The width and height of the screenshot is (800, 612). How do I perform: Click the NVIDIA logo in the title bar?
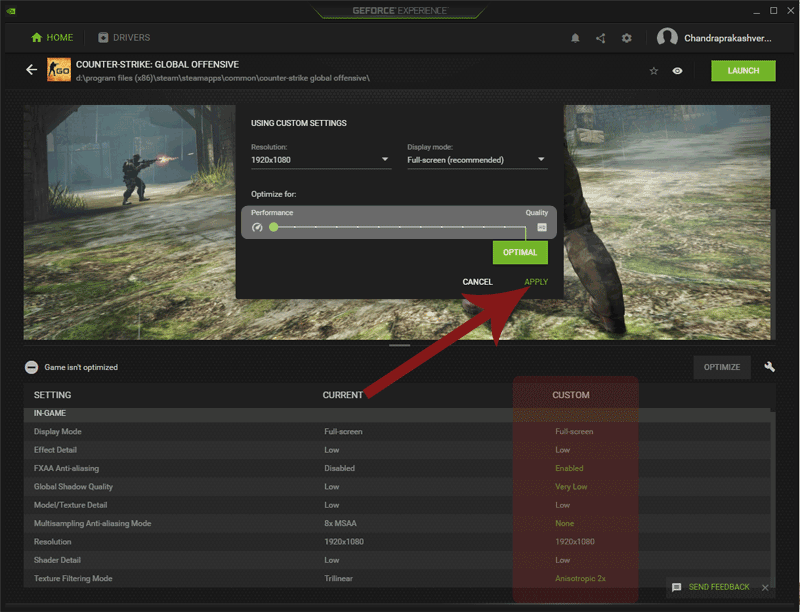[x=10, y=11]
